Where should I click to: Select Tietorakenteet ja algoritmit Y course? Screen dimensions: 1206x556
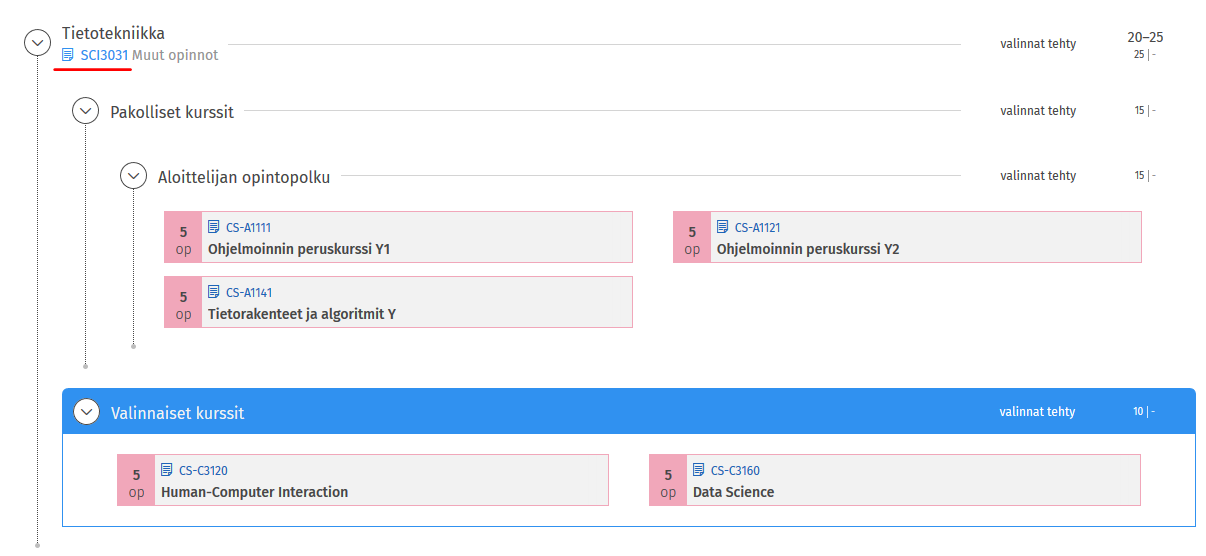tap(301, 314)
